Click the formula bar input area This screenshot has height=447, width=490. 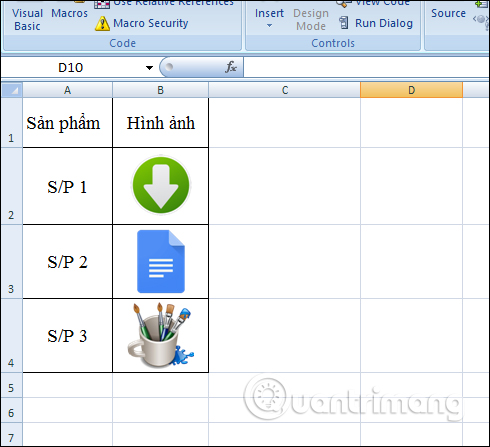(x=366, y=67)
